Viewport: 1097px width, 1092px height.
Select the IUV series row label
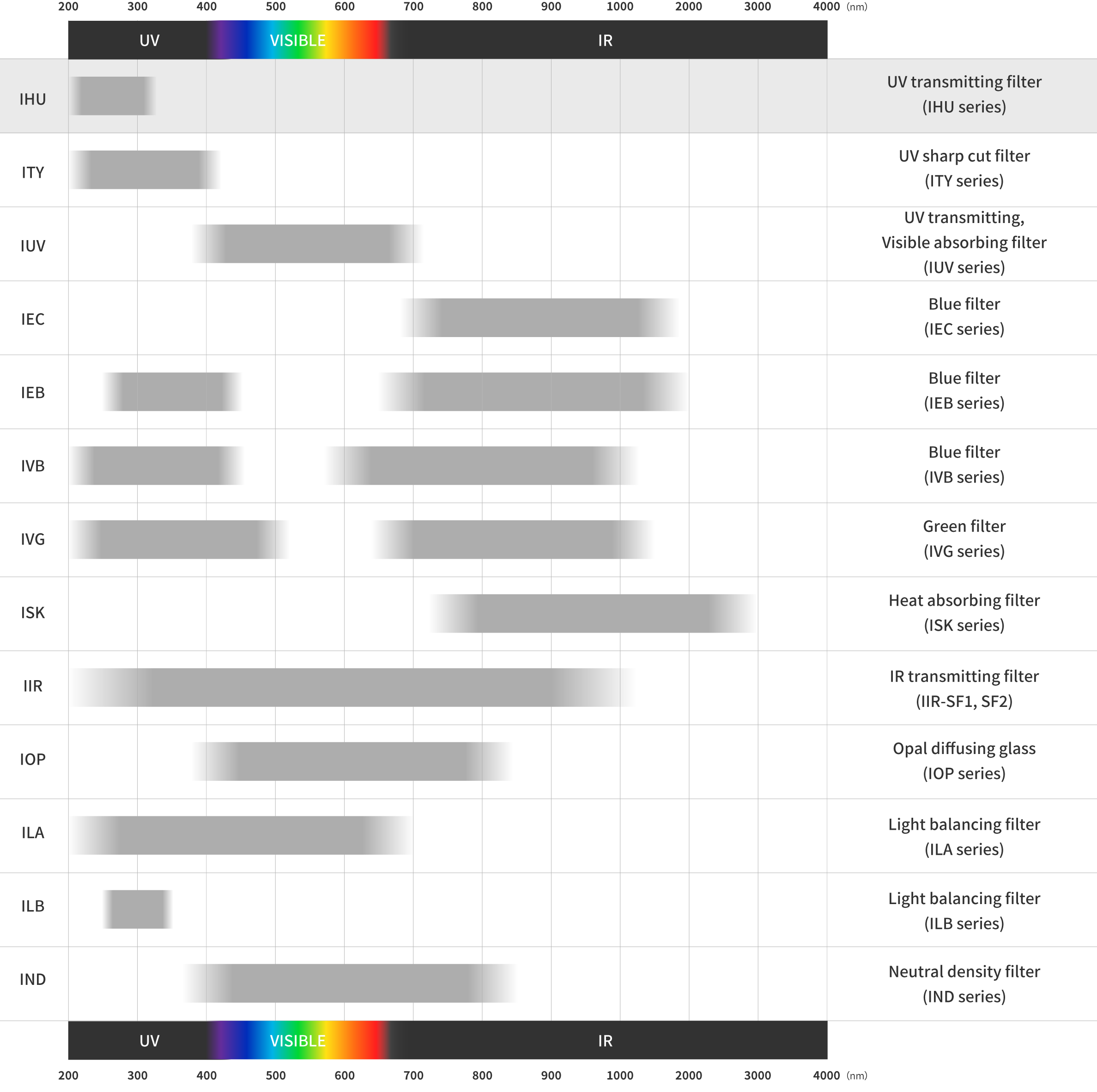(33, 245)
